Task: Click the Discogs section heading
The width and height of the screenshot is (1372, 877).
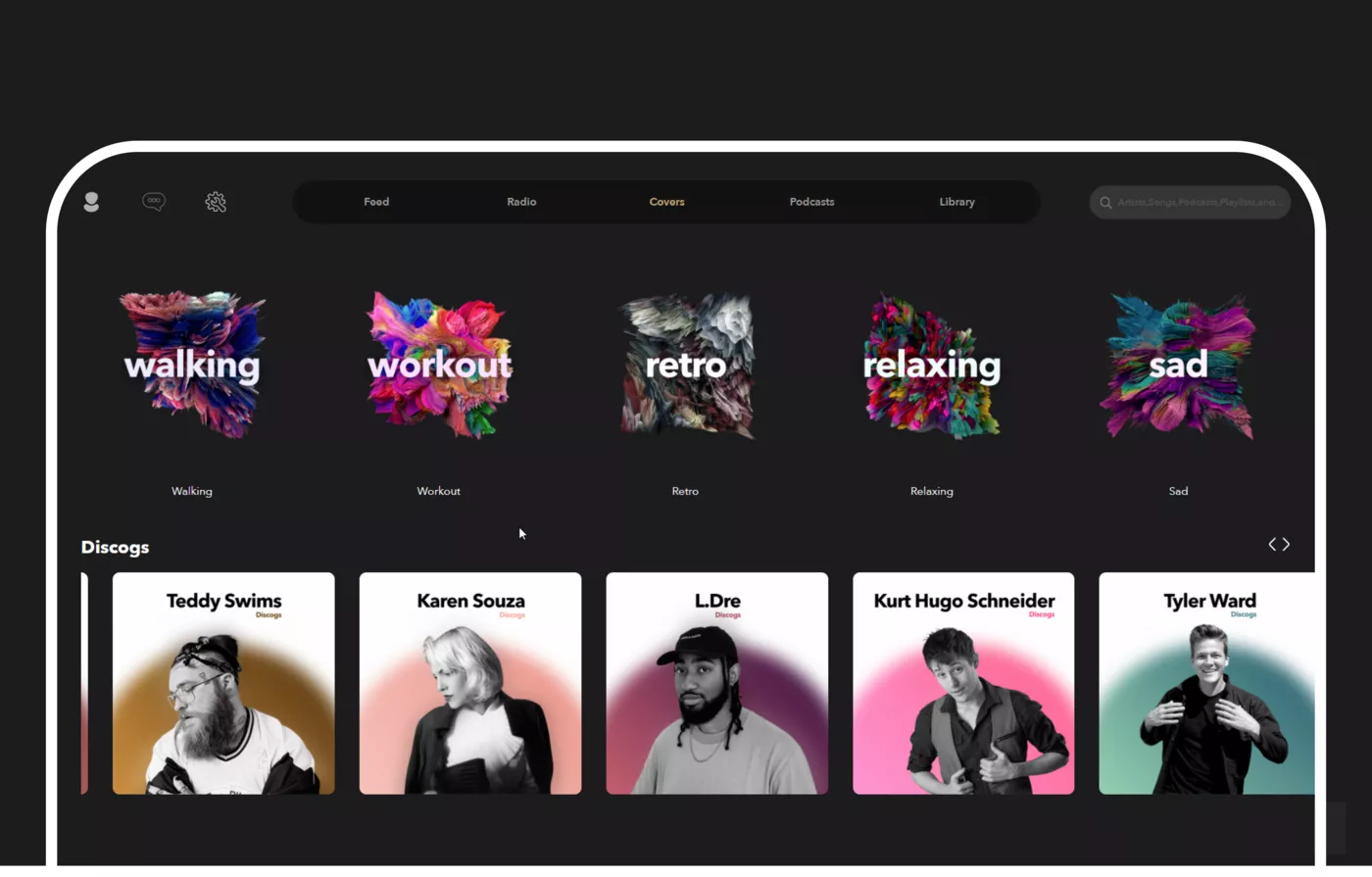Action: (x=116, y=547)
